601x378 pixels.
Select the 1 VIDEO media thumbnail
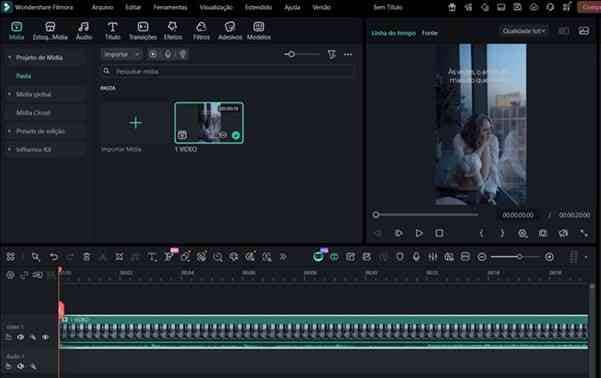tap(209, 123)
